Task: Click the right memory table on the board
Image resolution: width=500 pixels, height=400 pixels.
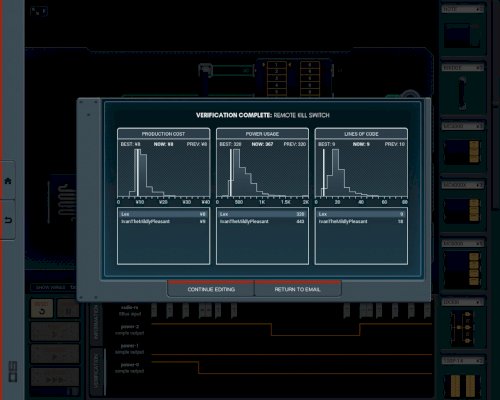Action: tap(310, 78)
